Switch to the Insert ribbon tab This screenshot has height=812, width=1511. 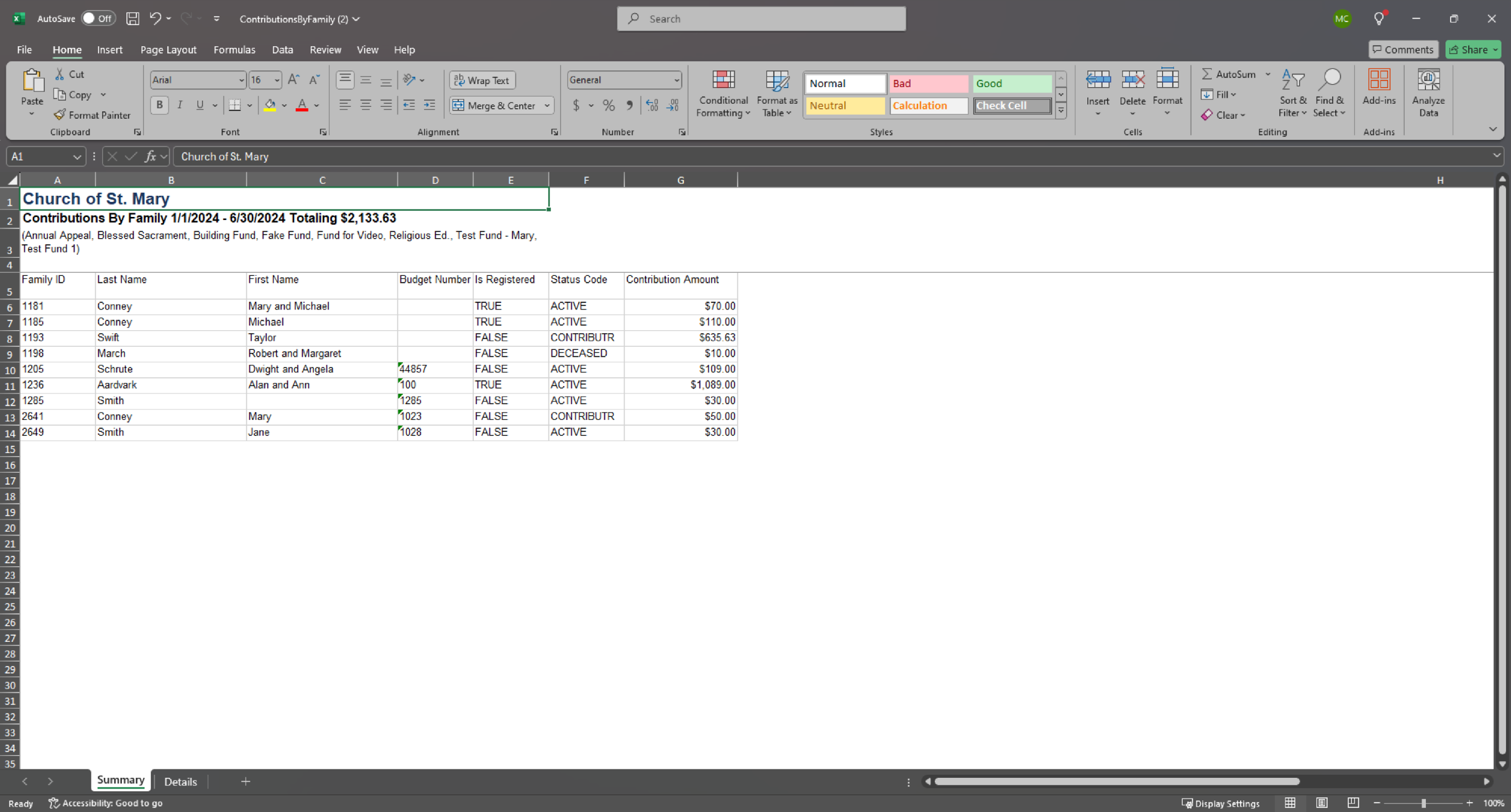(x=110, y=50)
